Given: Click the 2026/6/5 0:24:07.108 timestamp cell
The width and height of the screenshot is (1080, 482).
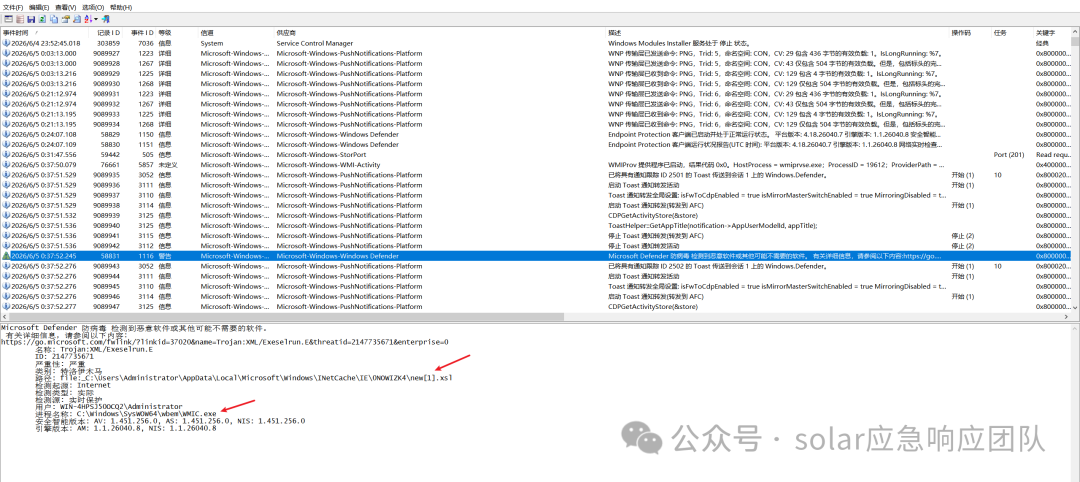Looking at the screenshot, I should pyautogui.click(x=45, y=134).
